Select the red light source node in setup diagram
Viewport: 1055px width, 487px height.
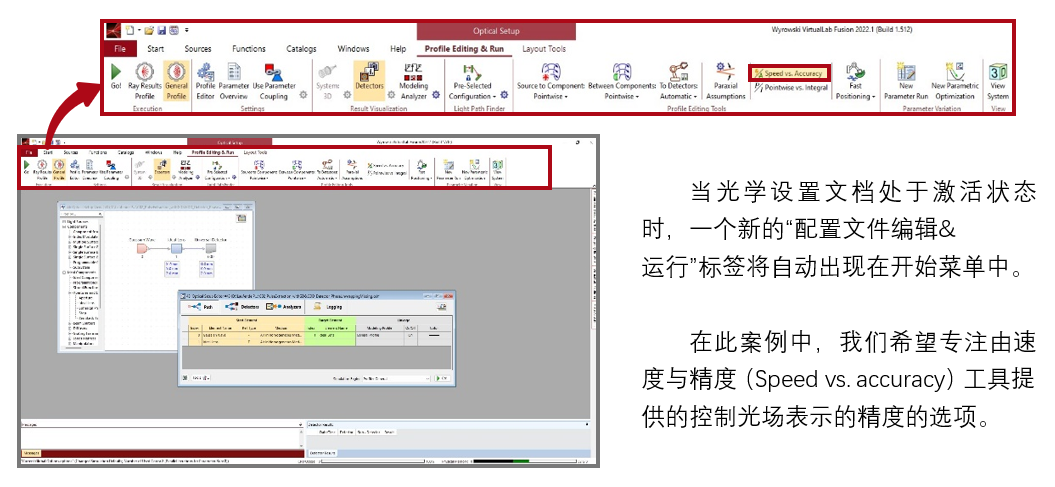[142, 249]
